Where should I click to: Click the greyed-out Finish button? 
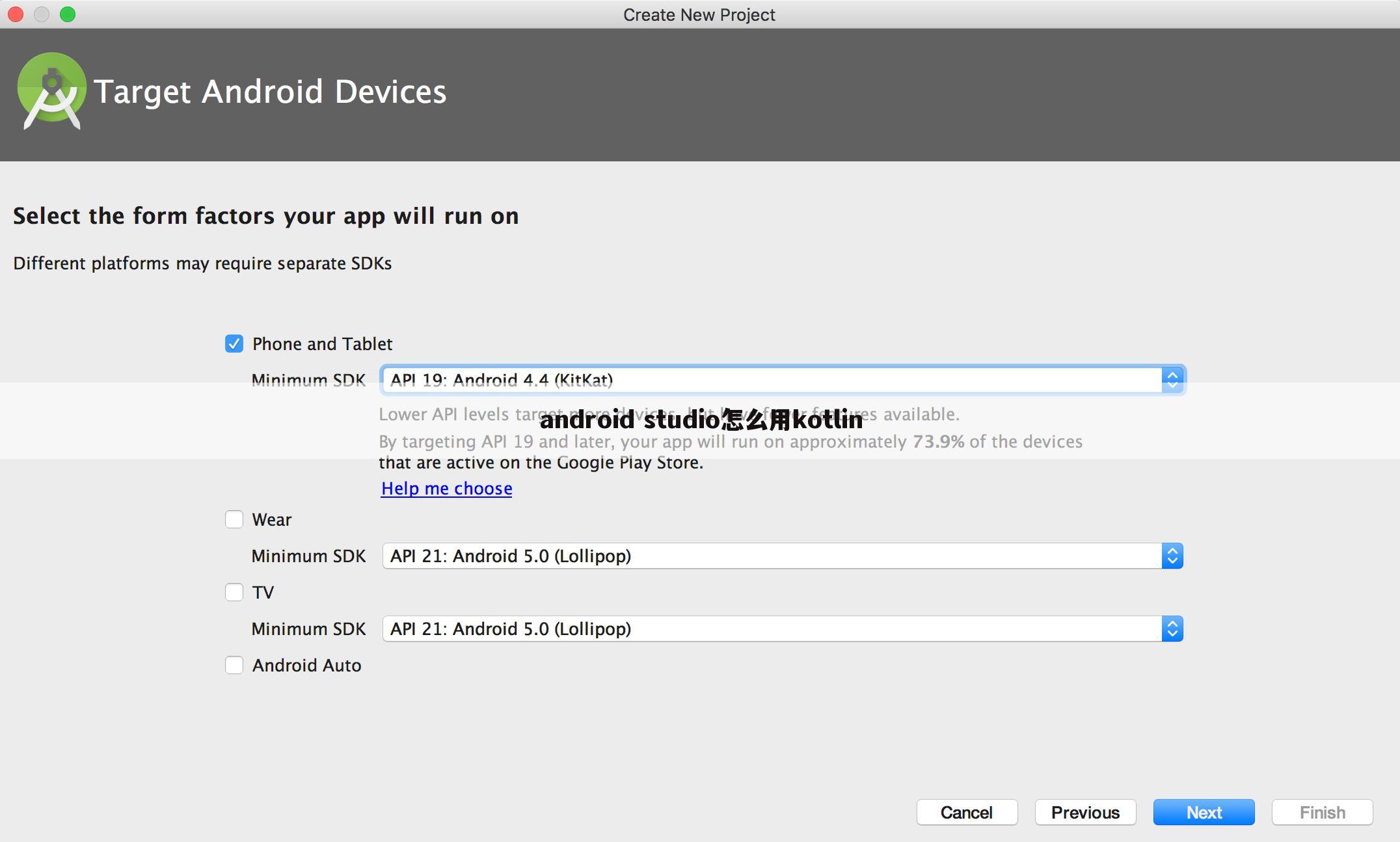point(1322,812)
